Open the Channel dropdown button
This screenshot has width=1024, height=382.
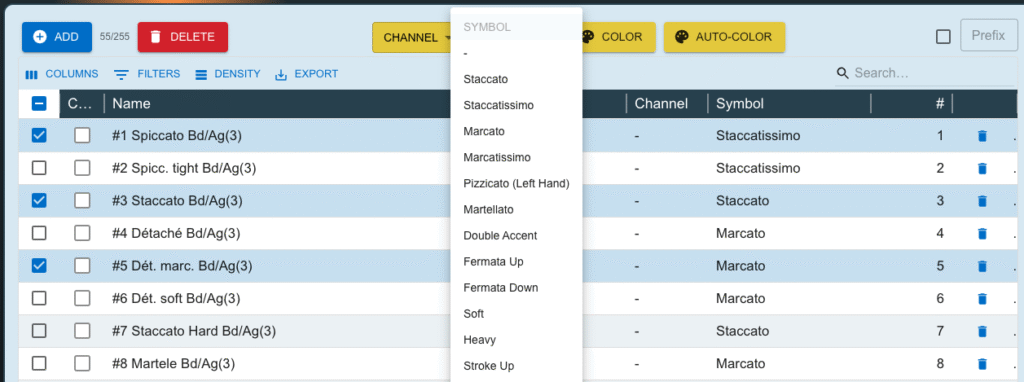point(411,37)
